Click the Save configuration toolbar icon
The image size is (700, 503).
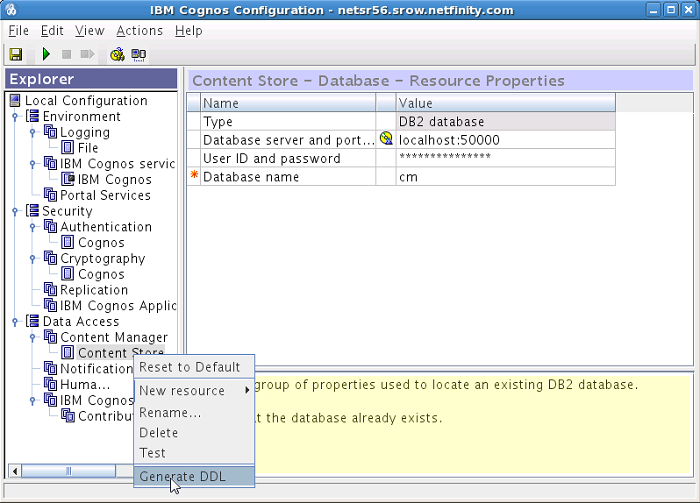pyautogui.click(x=16, y=54)
